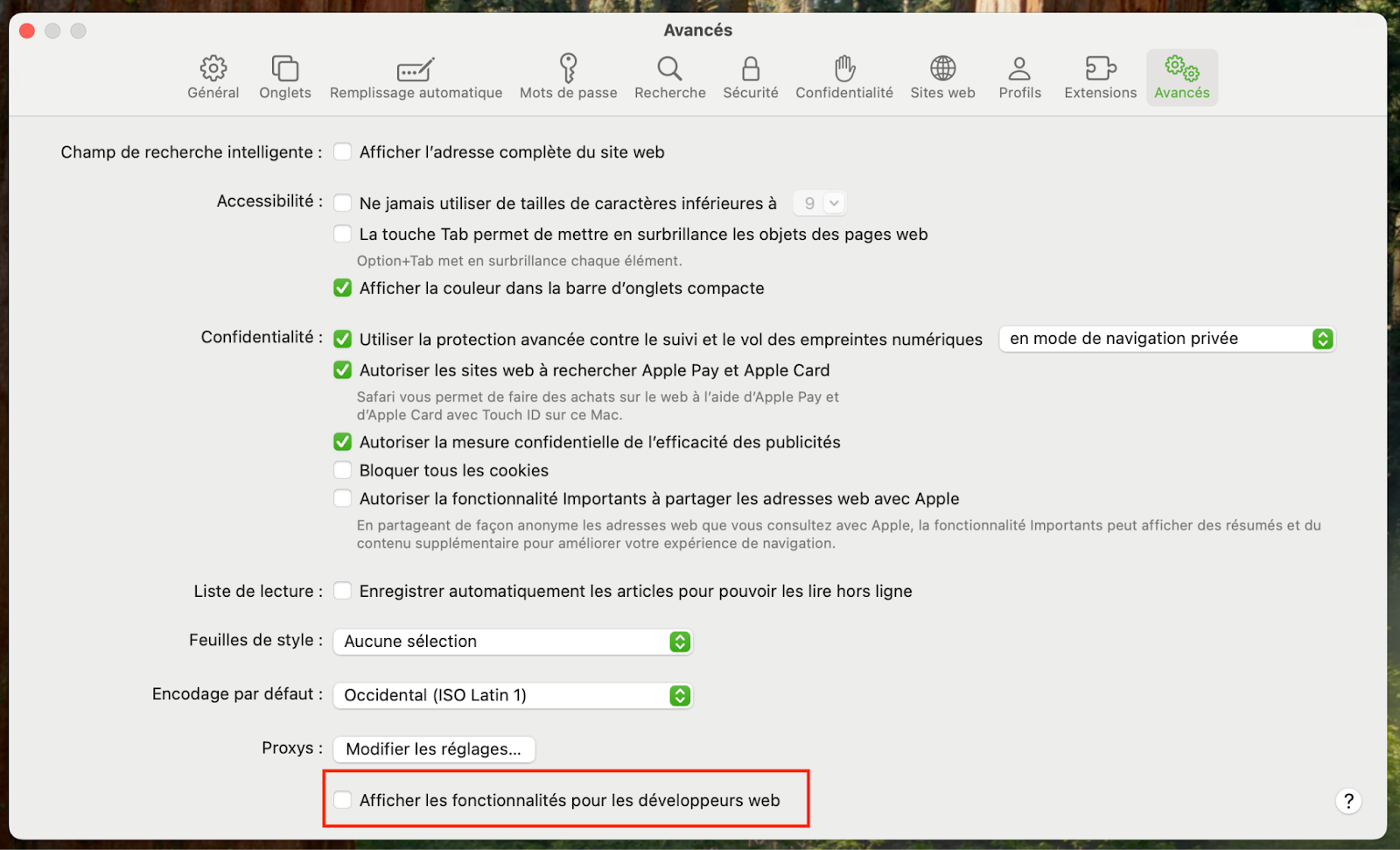This screenshot has width=1400, height=850.
Task: Check Afficher les fonctionnalités pour les développeurs web
Action: (342, 799)
